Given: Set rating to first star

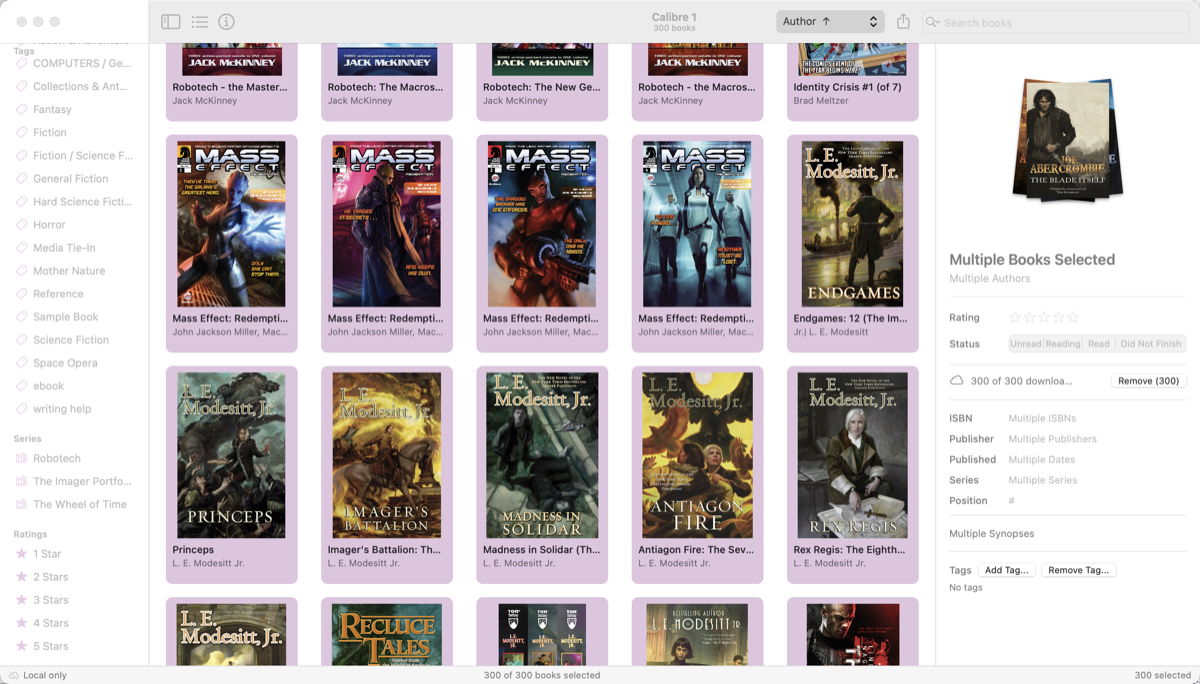Looking at the screenshot, I should tap(1015, 317).
